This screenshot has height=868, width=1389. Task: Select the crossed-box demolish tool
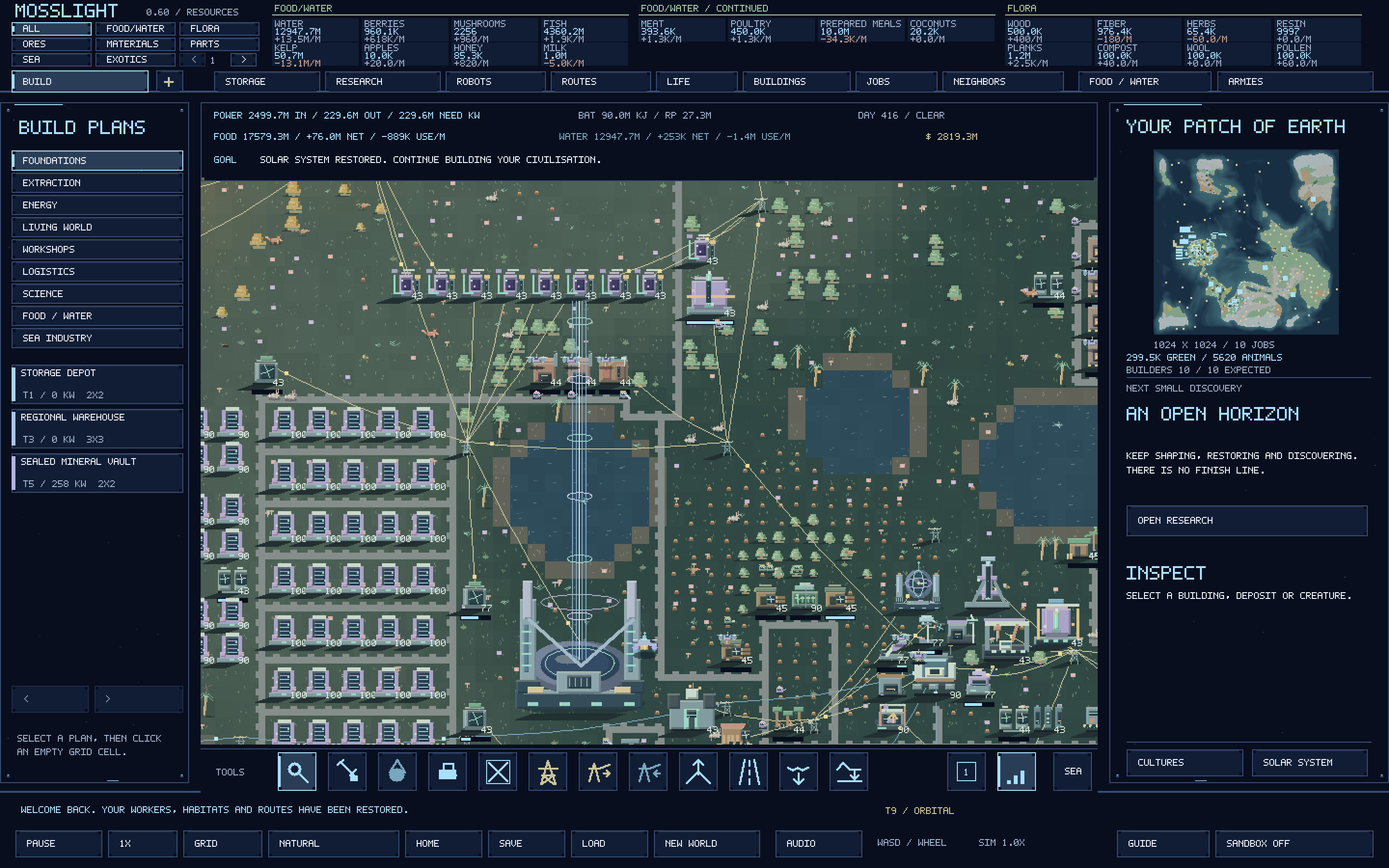tap(498, 772)
